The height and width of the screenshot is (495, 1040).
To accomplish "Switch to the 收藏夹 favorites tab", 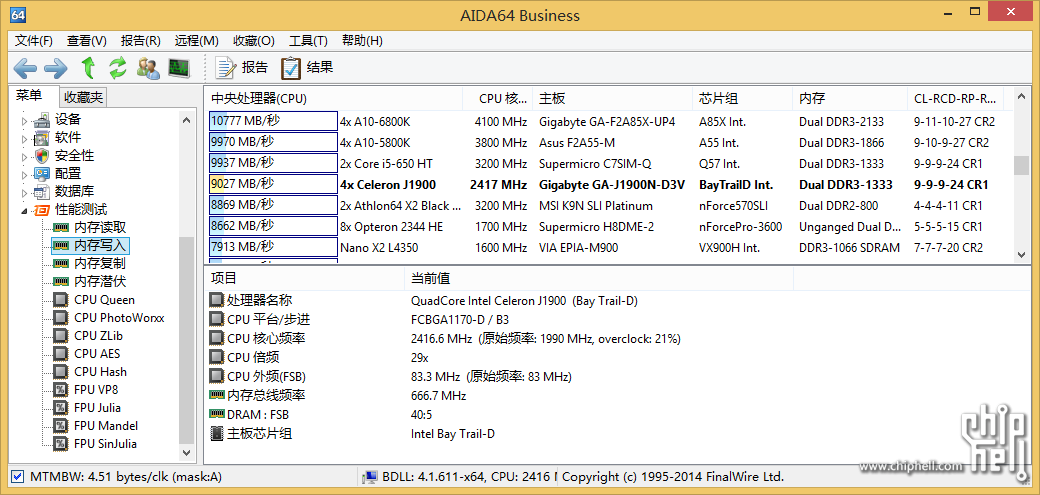I will pyautogui.click(x=84, y=98).
